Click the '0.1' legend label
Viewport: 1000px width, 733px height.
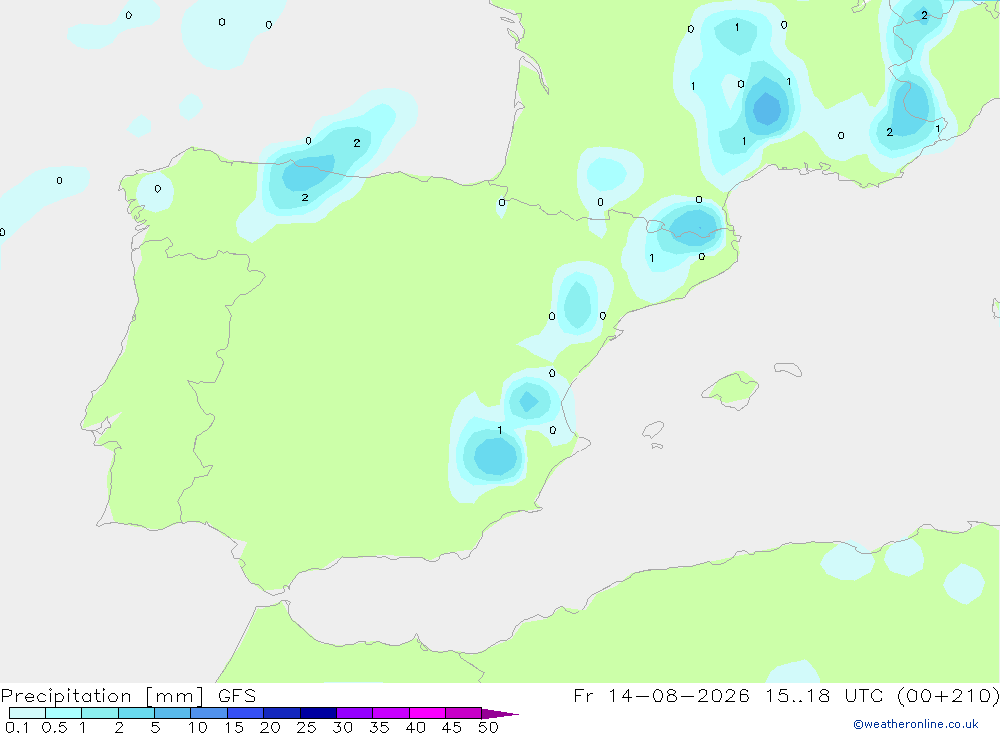click(17, 727)
